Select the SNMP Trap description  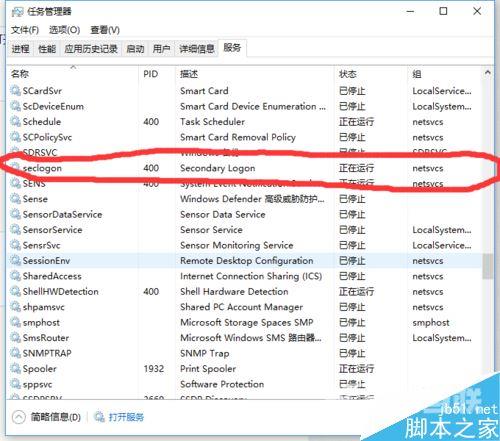tap(204, 353)
